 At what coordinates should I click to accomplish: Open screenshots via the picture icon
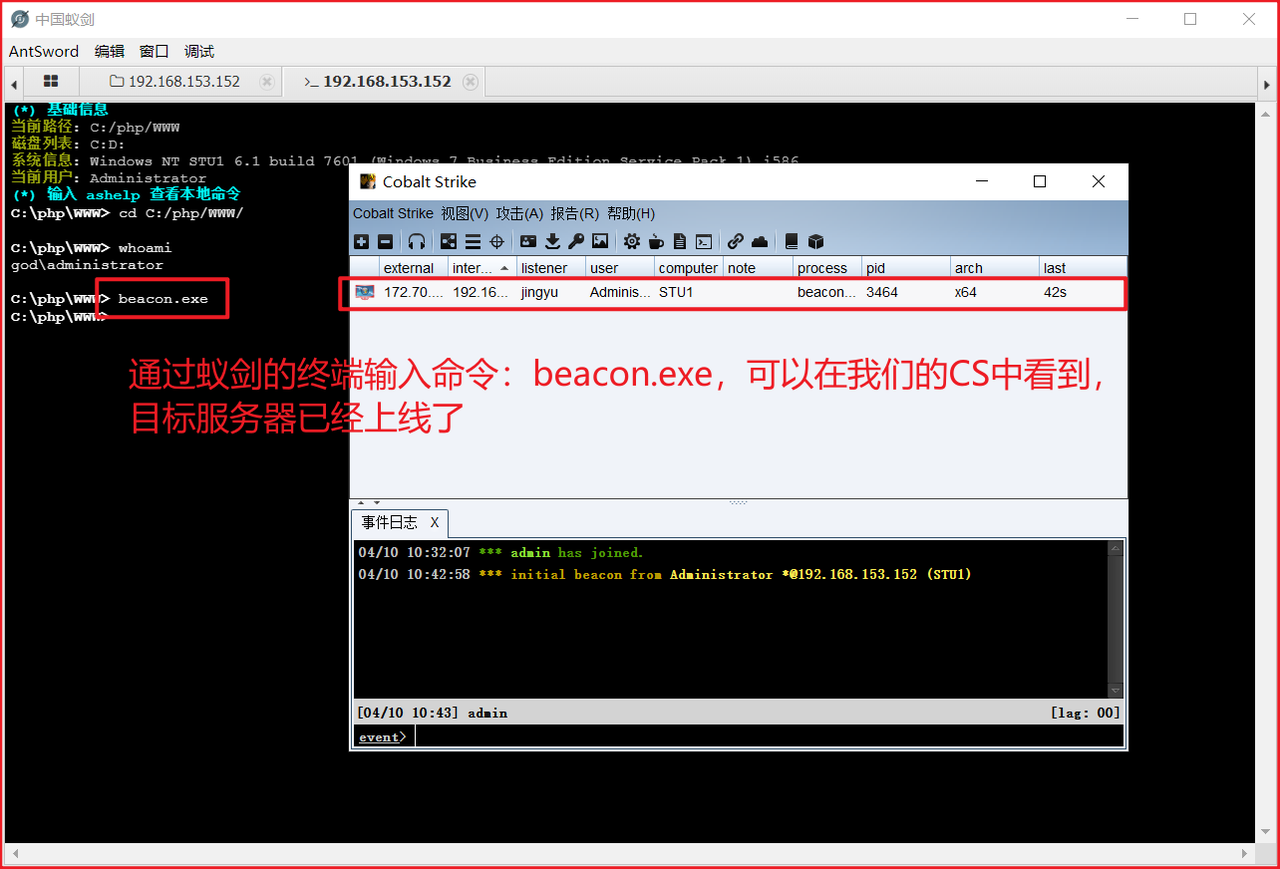[x=600, y=241]
